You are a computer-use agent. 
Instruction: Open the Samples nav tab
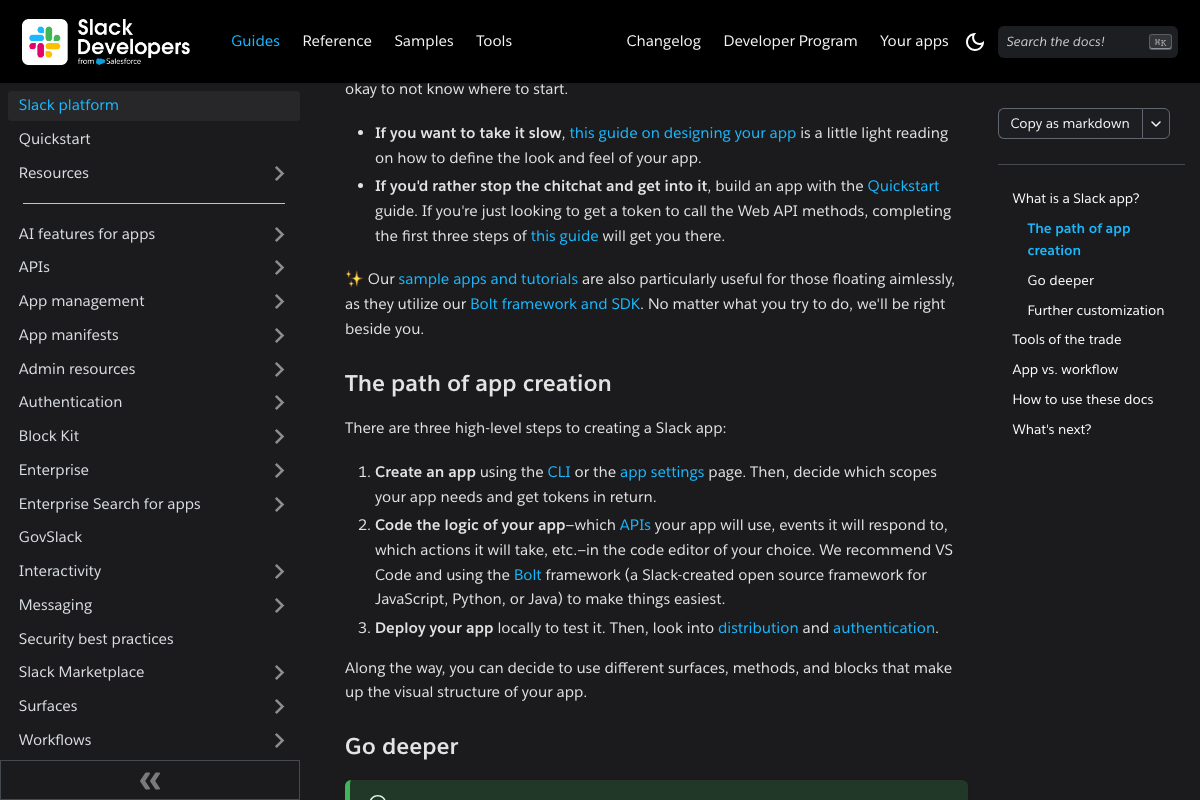click(x=424, y=41)
